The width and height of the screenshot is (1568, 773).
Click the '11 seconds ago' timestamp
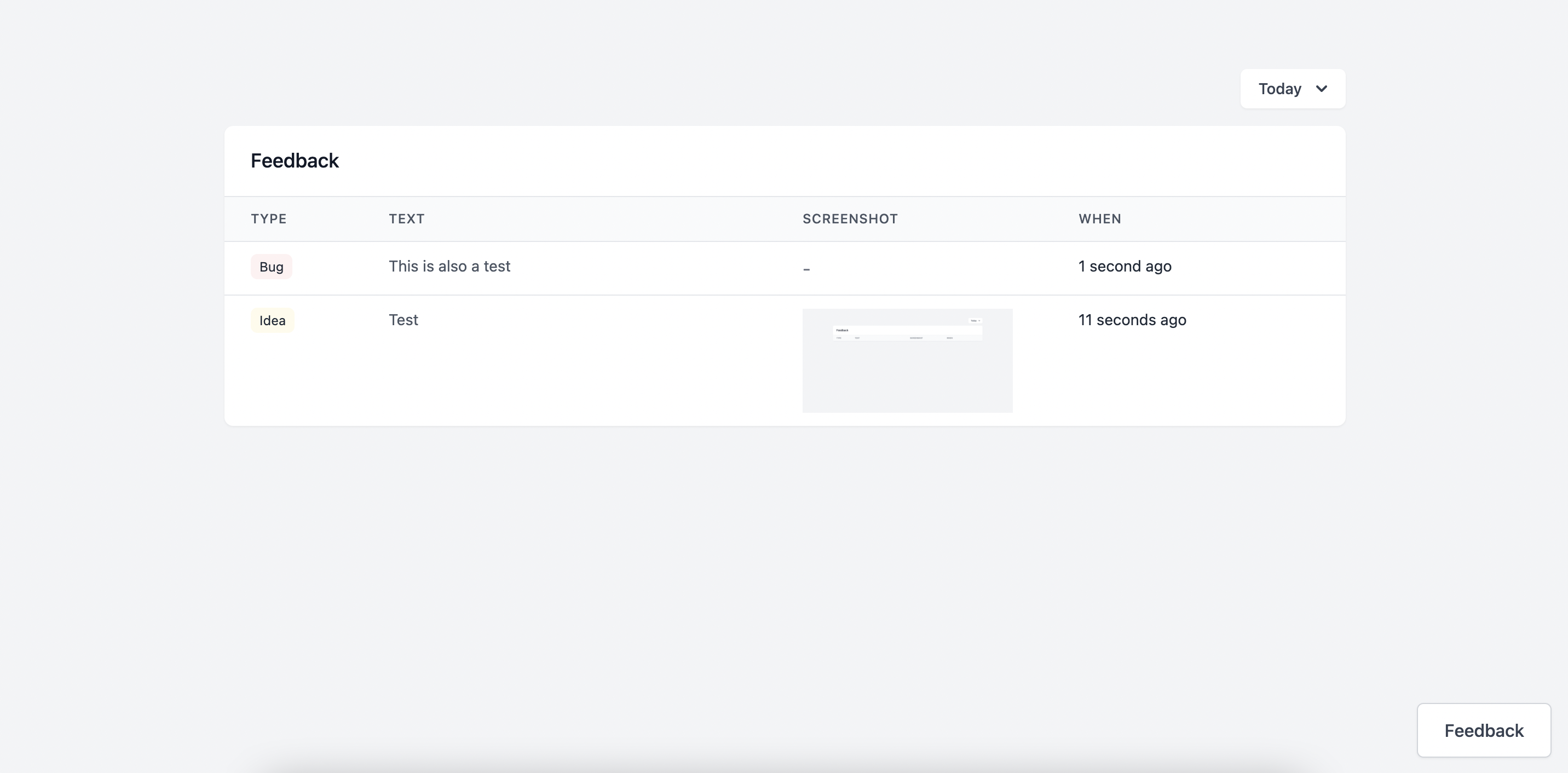click(x=1132, y=320)
